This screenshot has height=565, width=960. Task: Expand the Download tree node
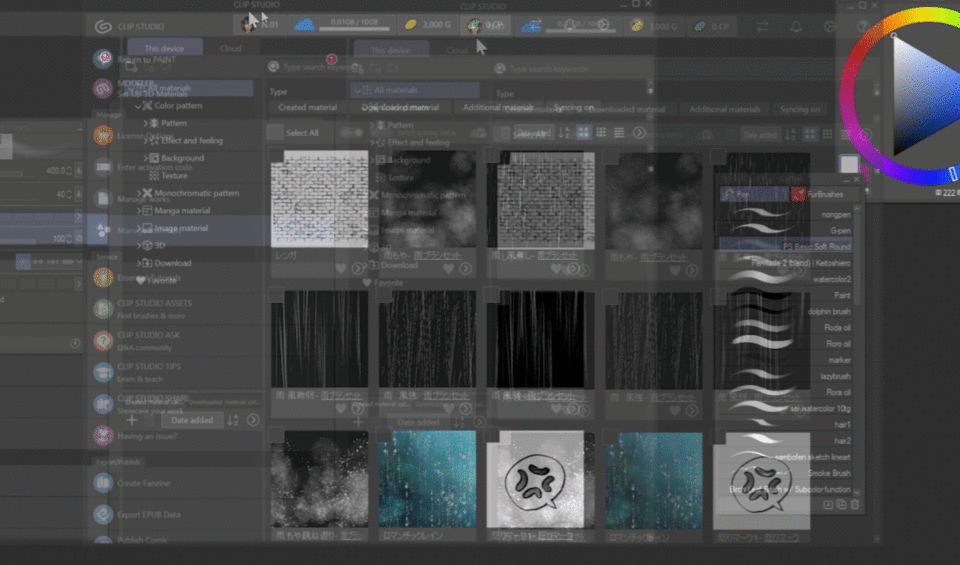click(x=138, y=263)
